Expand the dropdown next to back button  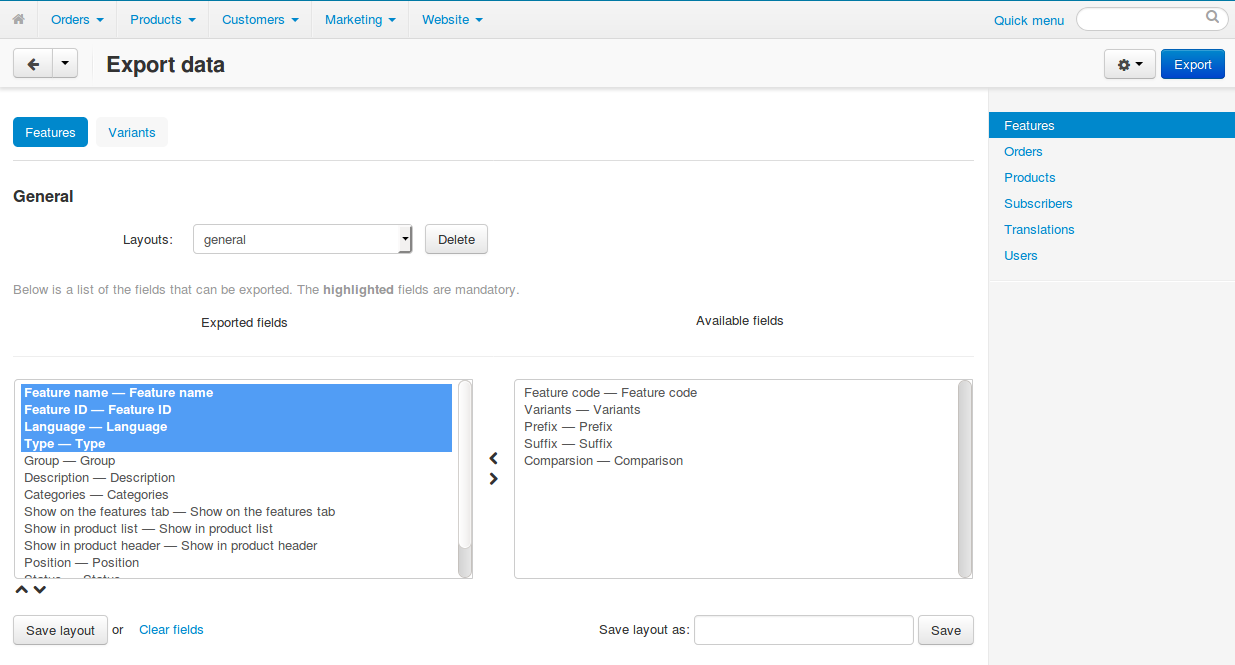(64, 64)
